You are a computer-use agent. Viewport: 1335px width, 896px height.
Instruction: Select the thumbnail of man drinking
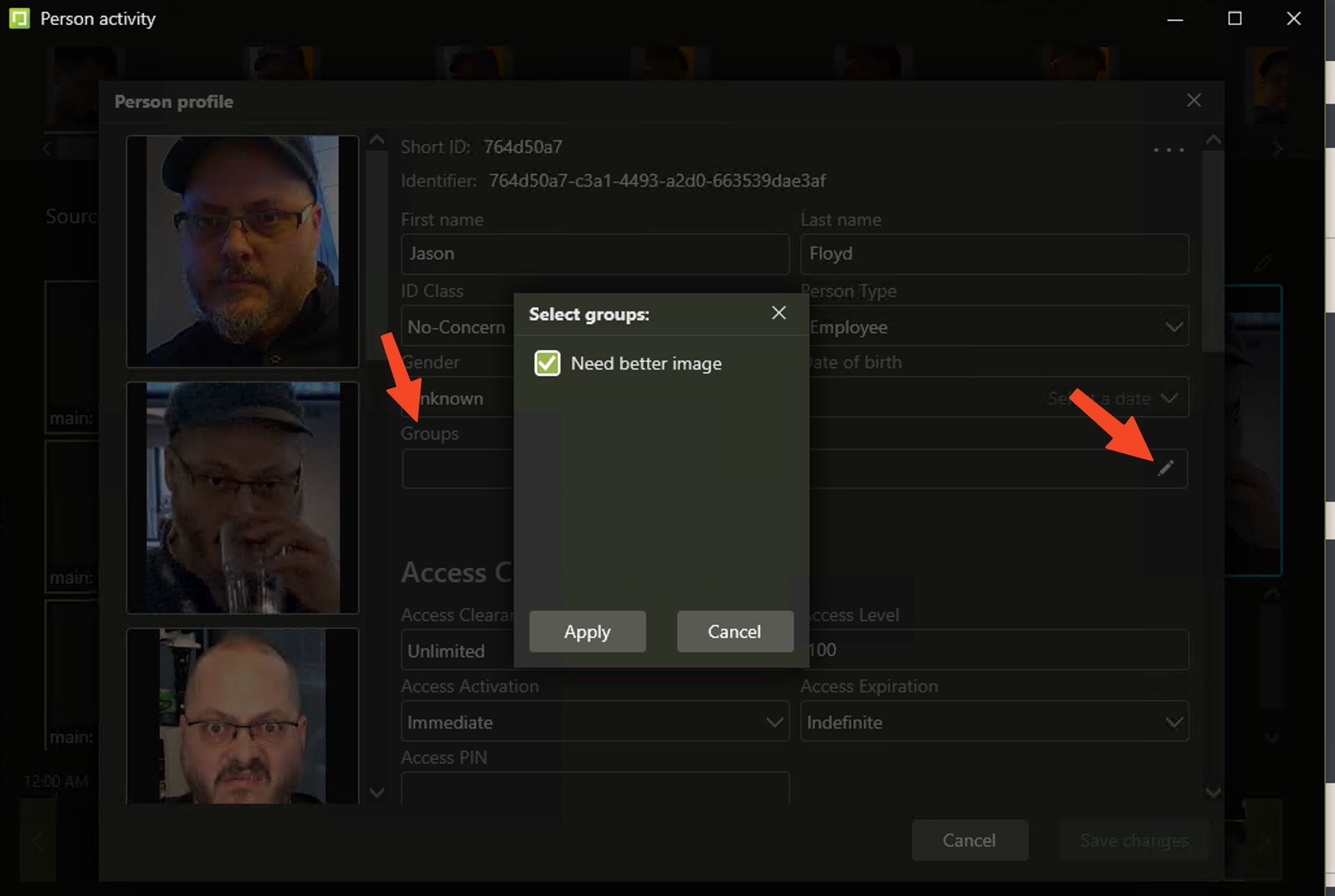tap(243, 497)
